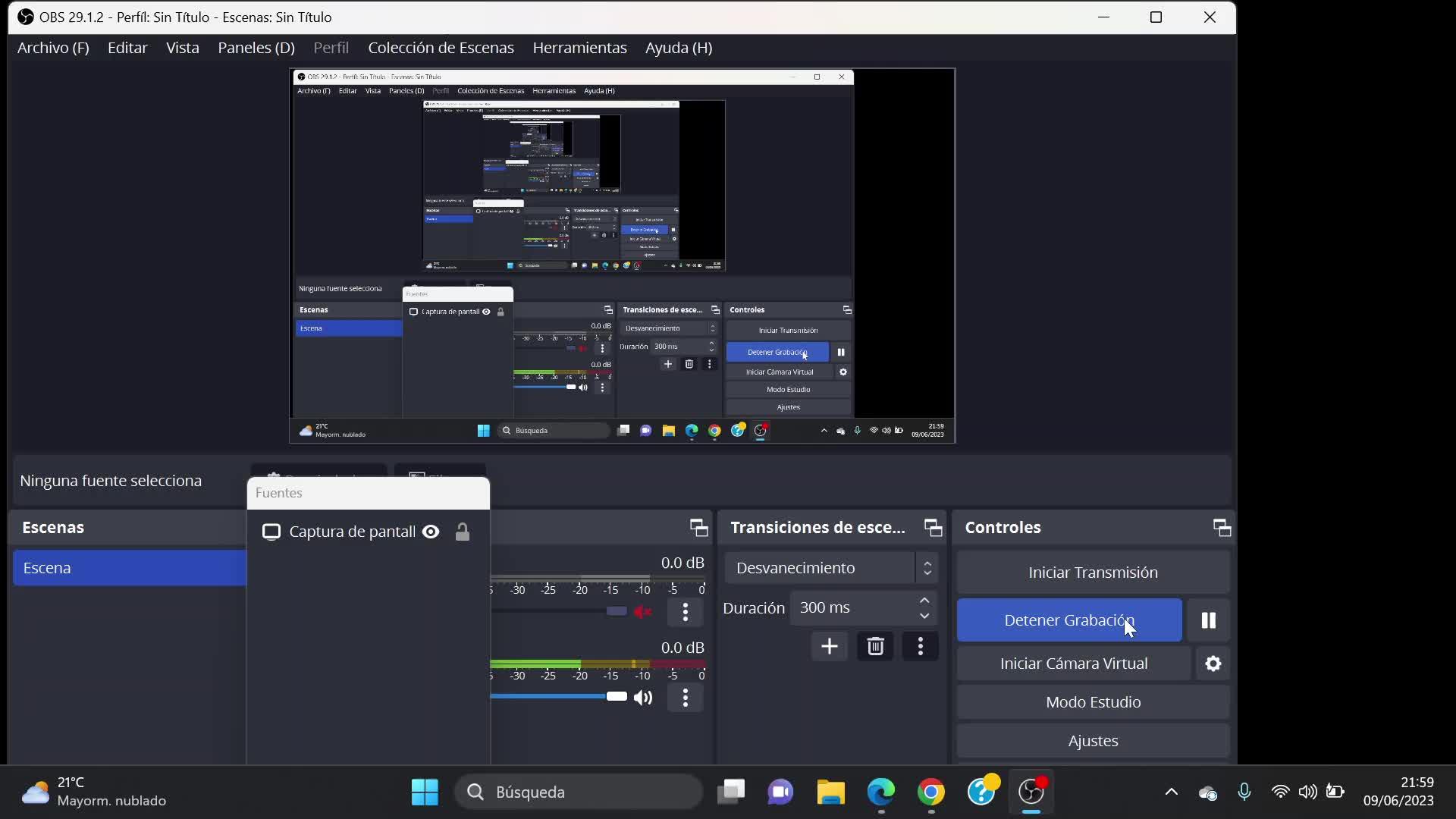Viewport: 1456px width, 819px height.
Task: Add a new scene transition
Action: pos(830,646)
